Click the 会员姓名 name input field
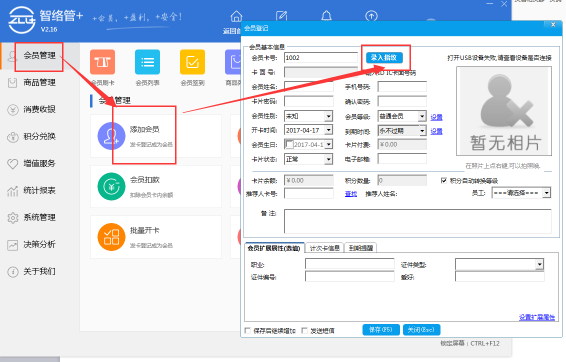566x362 pixels. (x=309, y=87)
